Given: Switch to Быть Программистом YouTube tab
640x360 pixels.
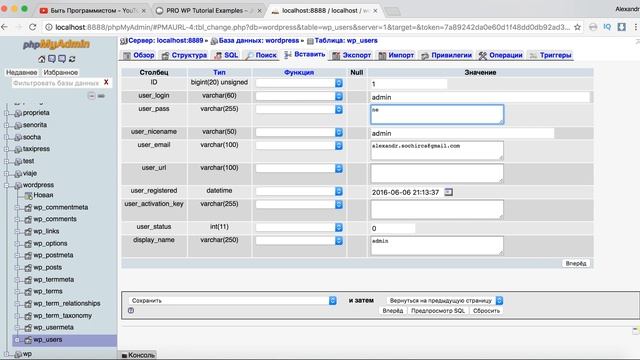Looking at the screenshot, I should point(92,11).
